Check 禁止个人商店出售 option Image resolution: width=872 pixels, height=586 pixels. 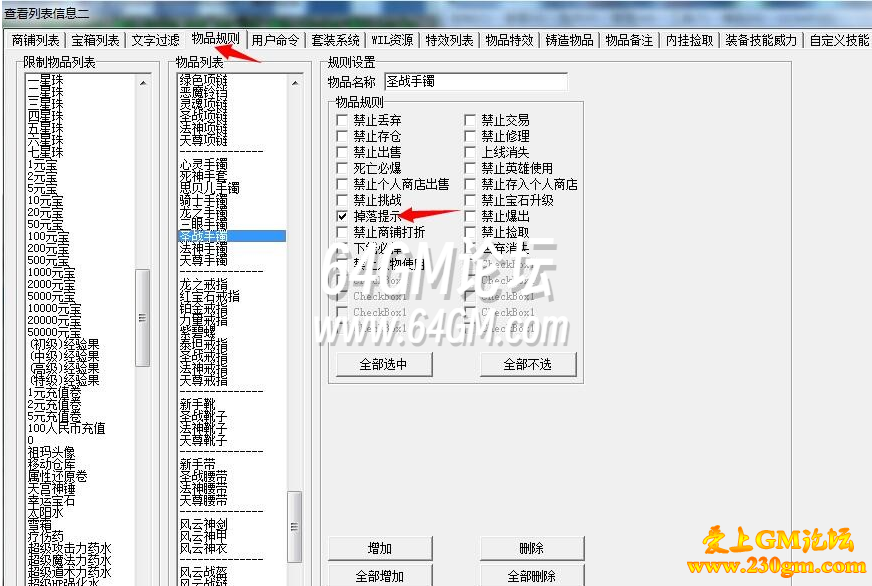point(342,184)
